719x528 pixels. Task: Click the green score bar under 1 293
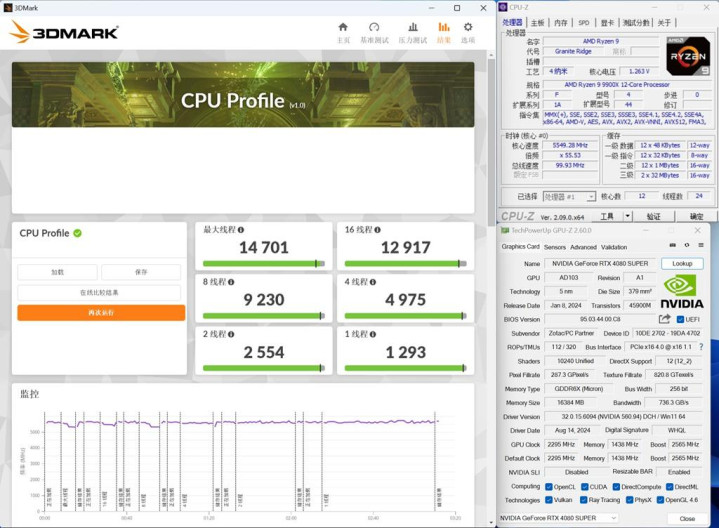click(x=405, y=368)
